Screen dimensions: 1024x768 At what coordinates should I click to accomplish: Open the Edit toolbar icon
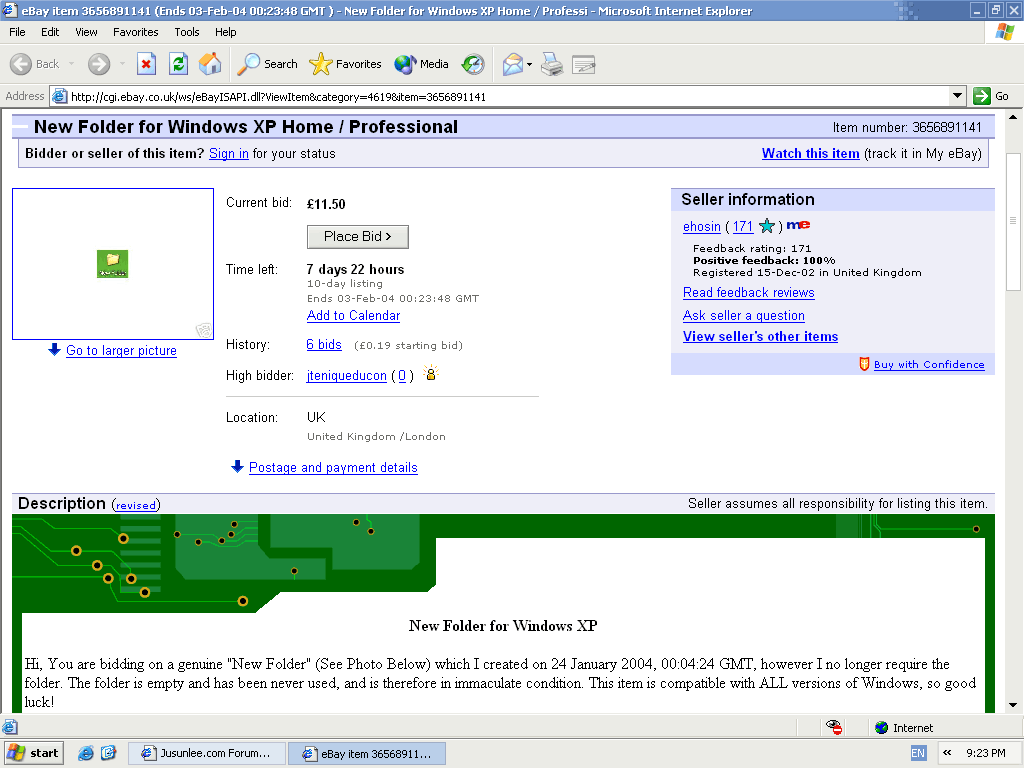583,64
